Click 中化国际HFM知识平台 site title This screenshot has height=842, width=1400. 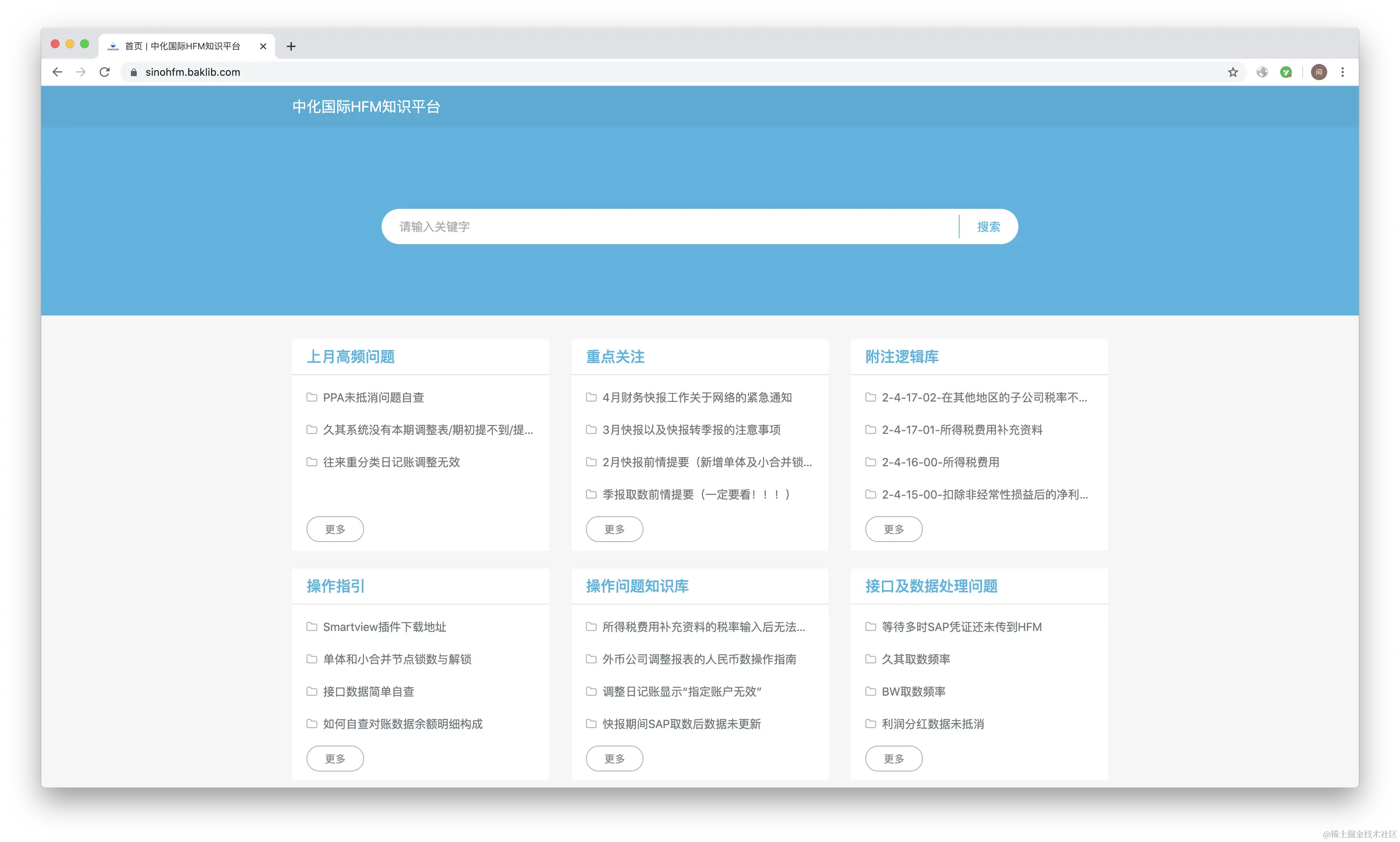[x=366, y=106]
